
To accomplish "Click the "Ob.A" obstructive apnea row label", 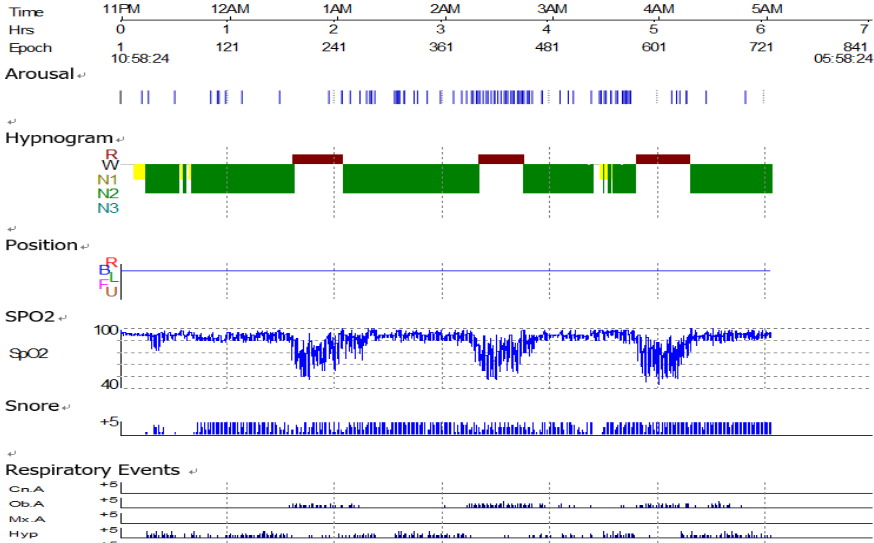I will [26, 504].
